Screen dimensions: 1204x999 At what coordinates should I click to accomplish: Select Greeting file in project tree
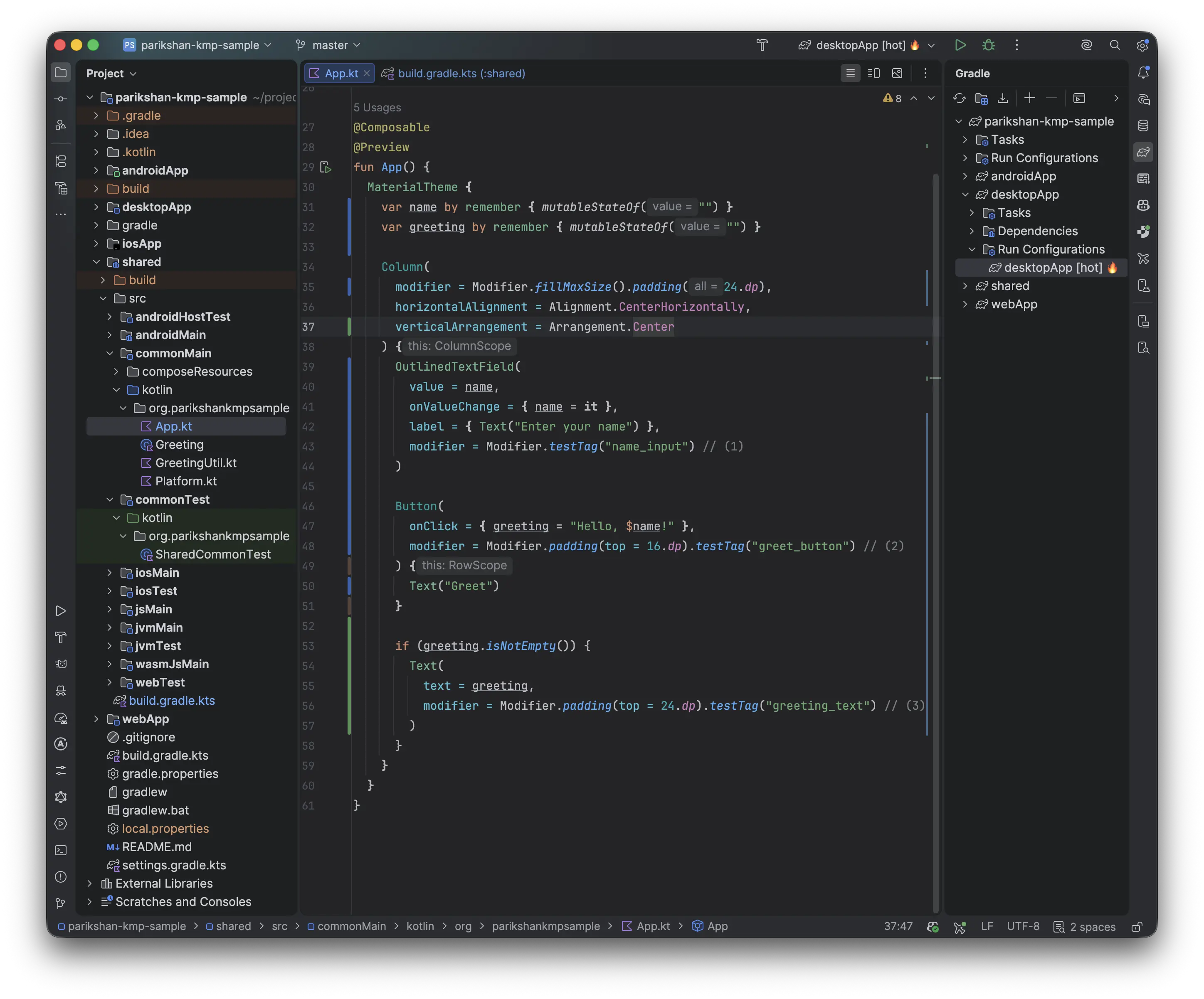coord(179,445)
